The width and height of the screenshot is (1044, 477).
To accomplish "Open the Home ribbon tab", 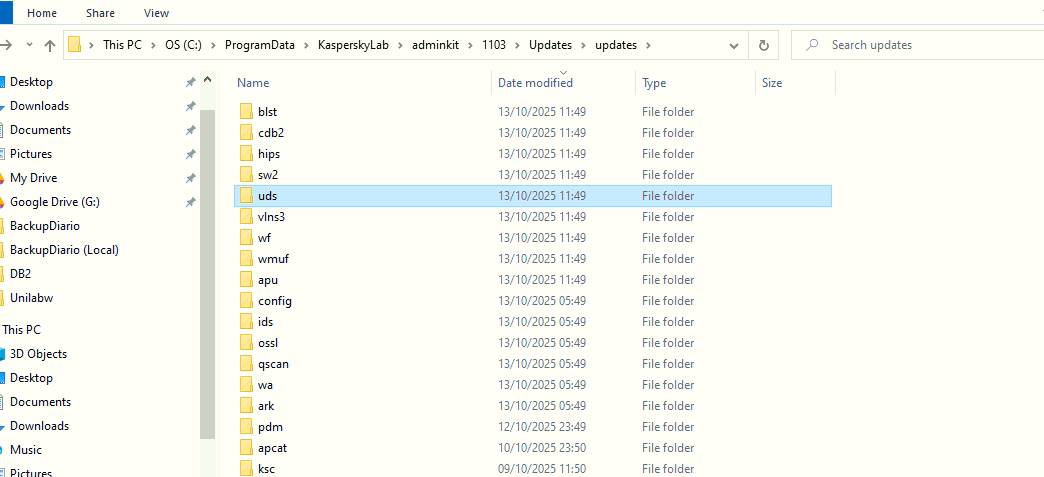I will [x=42, y=13].
